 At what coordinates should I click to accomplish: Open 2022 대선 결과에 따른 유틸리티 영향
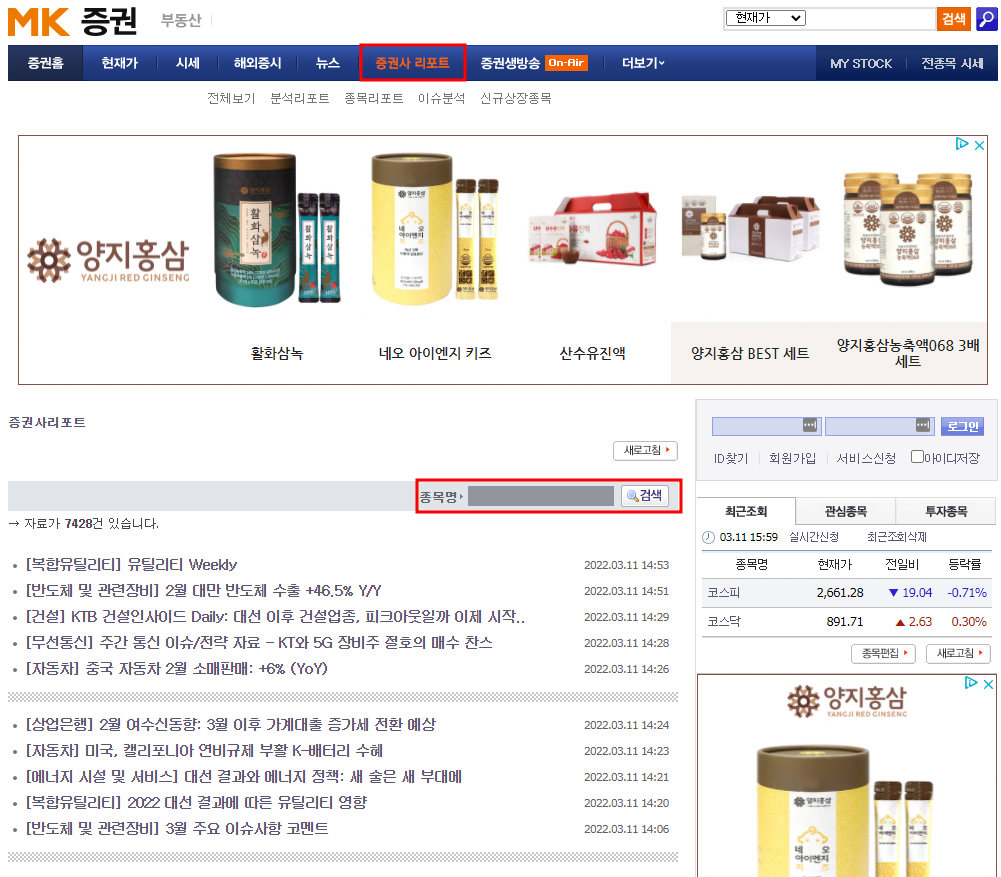pyautogui.click(x=196, y=803)
